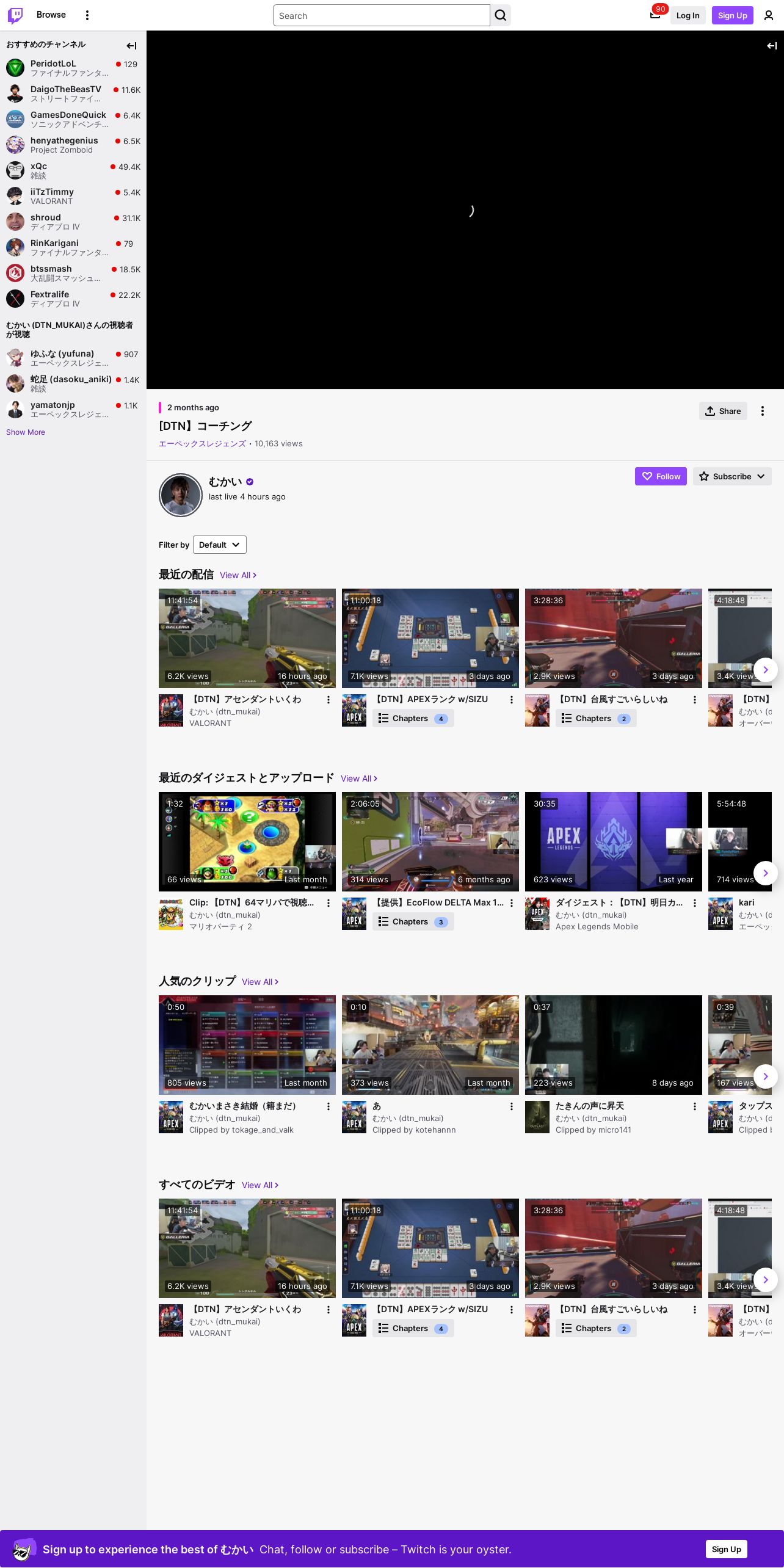The width and height of the screenshot is (784, 1568).
Task: Open the Browse navigation item
Action: click(x=51, y=15)
